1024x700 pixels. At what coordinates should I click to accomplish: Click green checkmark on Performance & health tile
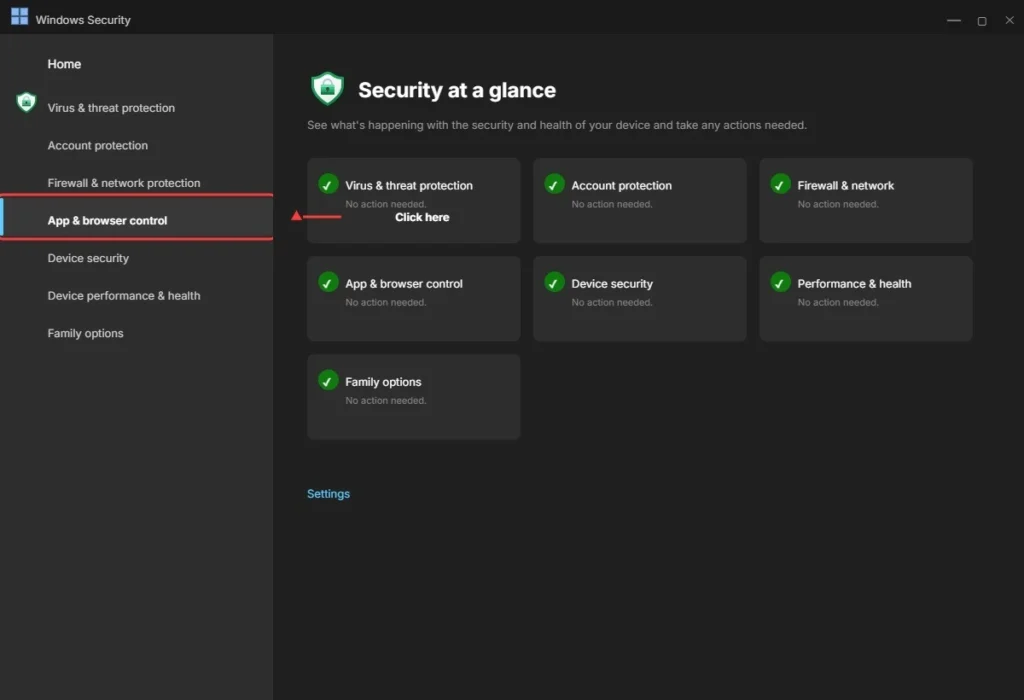tap(780, 283)
